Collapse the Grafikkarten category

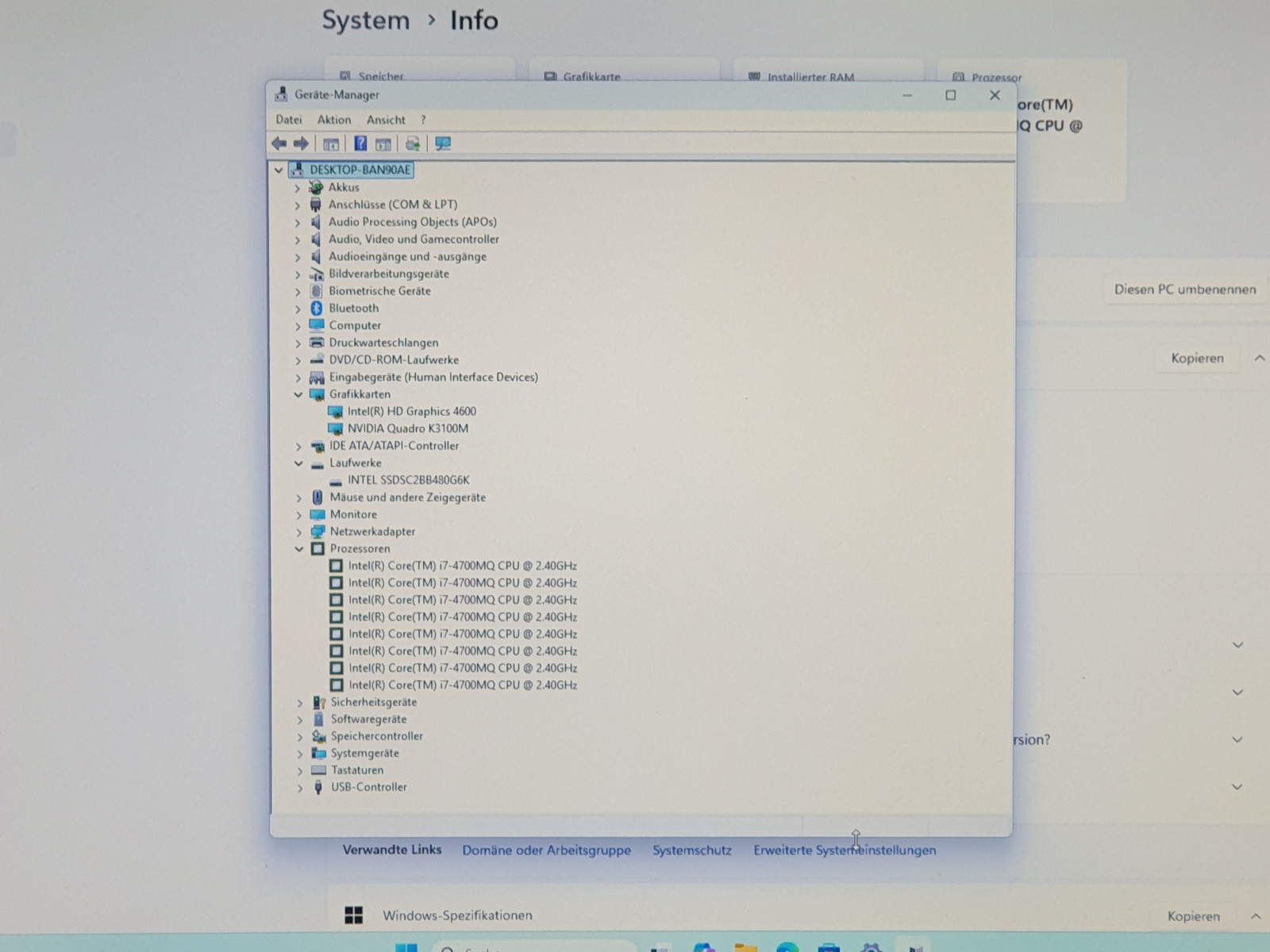coord(298,394)
